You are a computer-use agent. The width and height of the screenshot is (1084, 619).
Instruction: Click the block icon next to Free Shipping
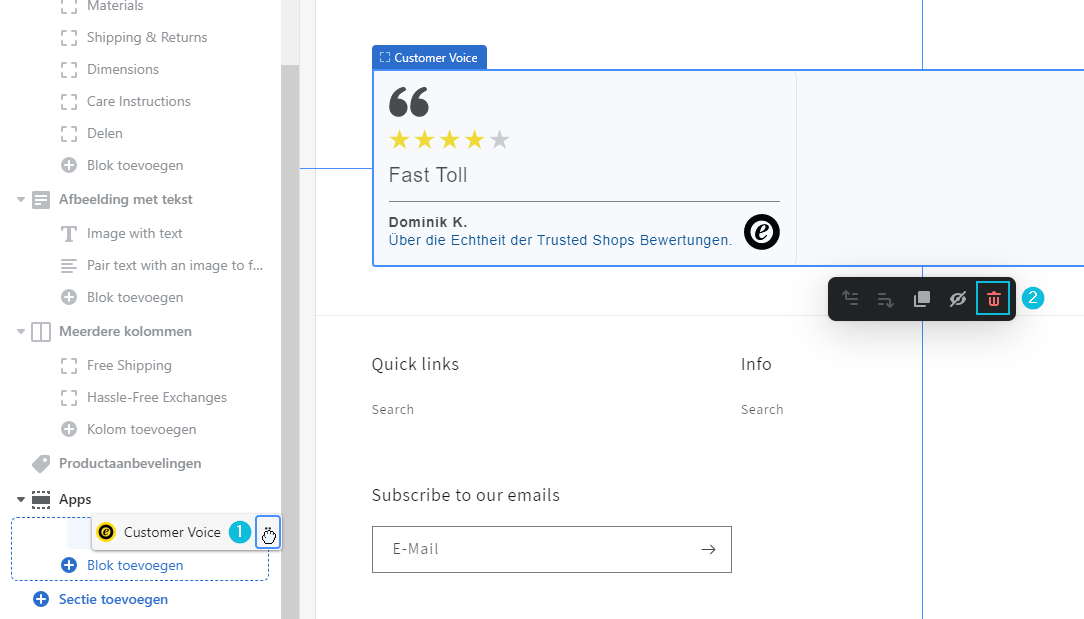[x=68, y=365]
